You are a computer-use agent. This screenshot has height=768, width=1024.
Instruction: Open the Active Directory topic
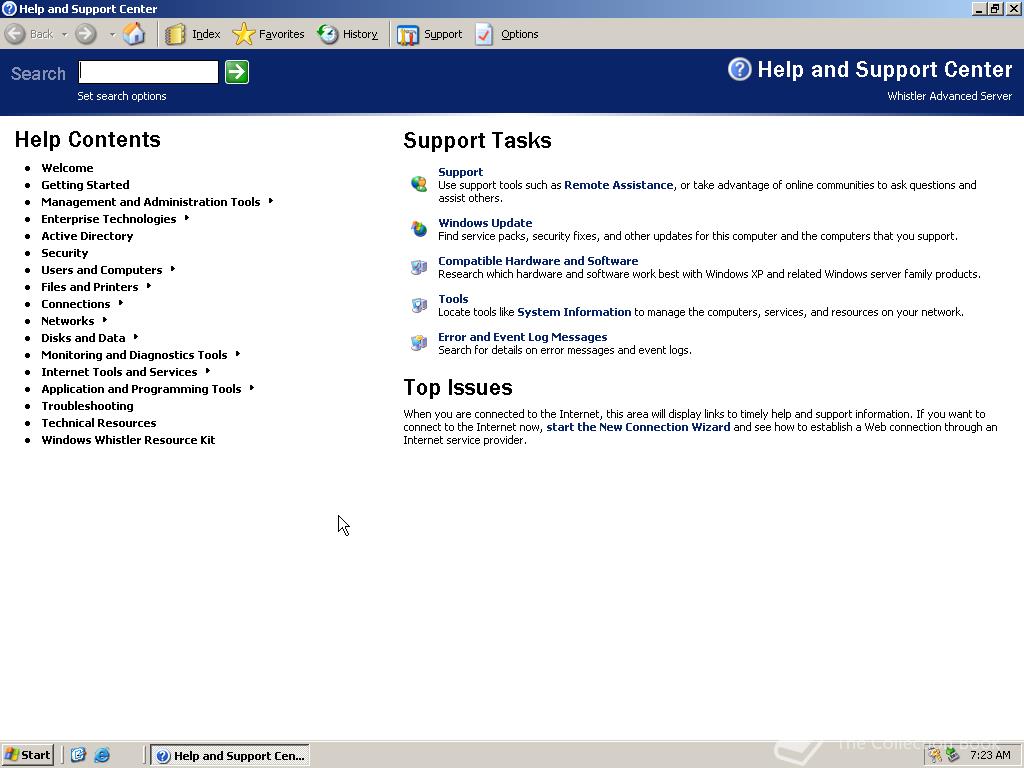point(87,236)
